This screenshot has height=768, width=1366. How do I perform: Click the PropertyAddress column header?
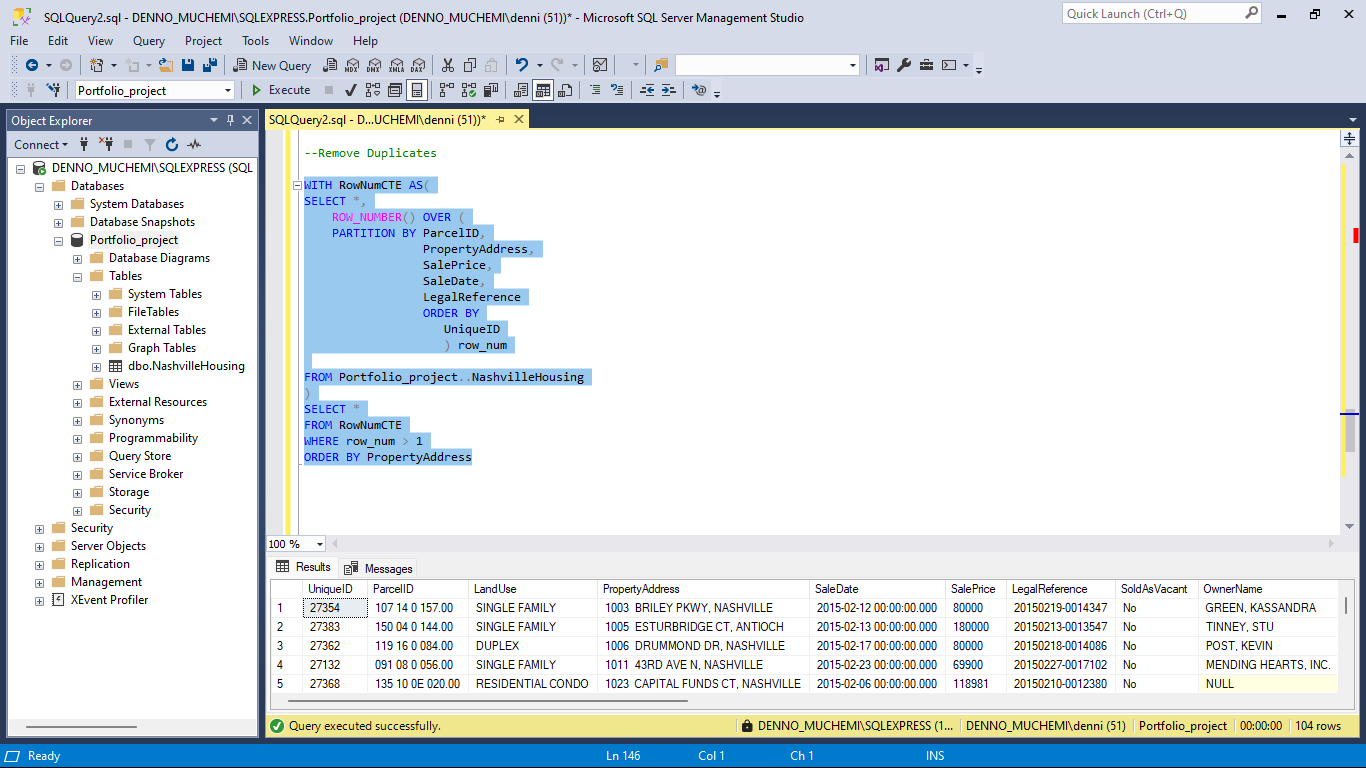[704, 589]
